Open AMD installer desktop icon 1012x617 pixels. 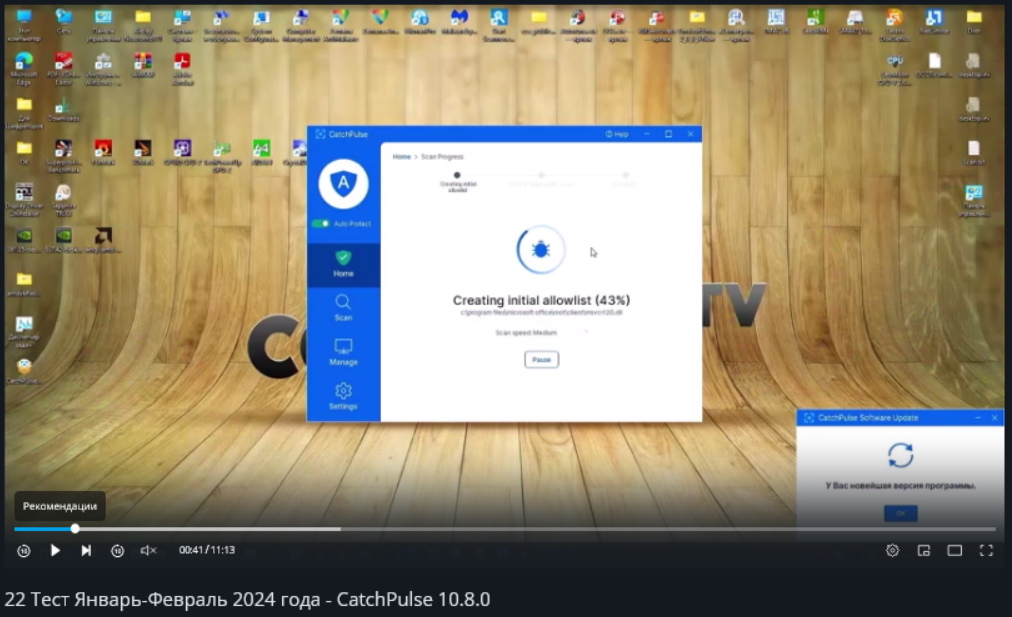[103, 240]
